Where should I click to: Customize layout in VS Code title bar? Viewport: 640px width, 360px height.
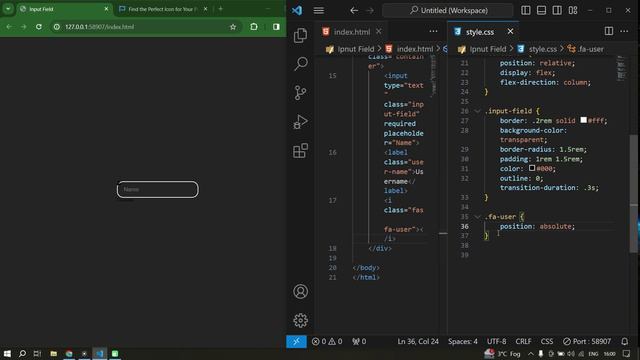573,11
